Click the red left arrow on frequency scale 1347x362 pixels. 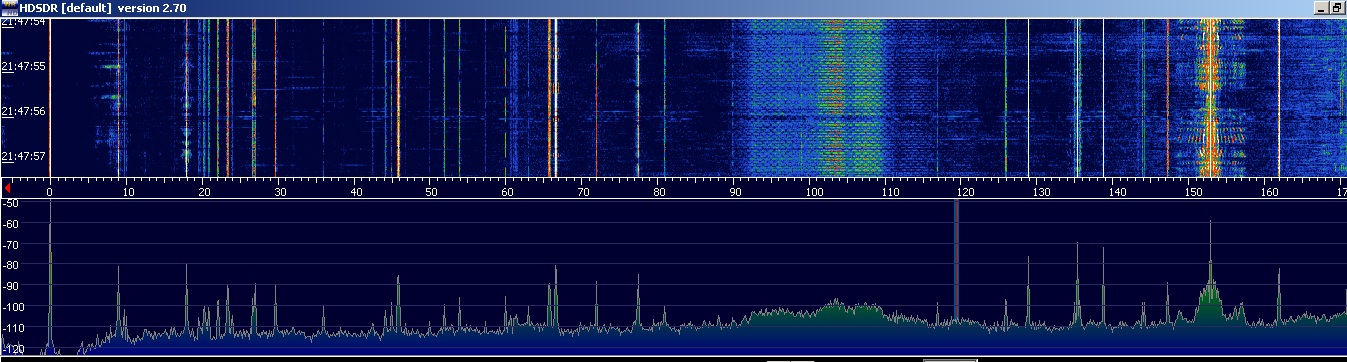[7, 187]
